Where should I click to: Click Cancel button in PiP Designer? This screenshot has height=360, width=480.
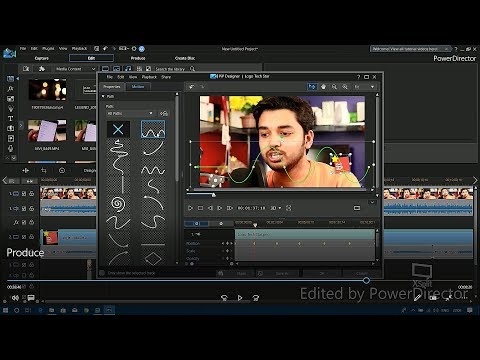tap(362, 273)
